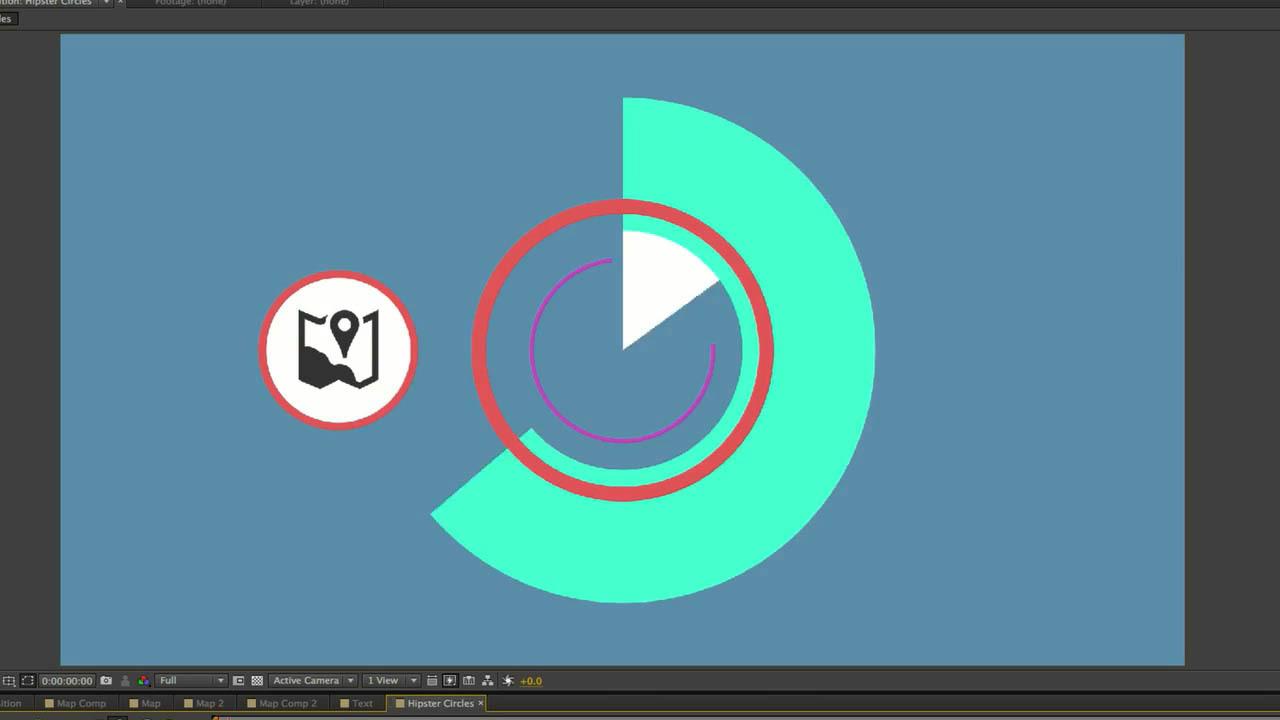Click the reset exposure aperture icon
Screen dimensions: 1280x720
point(507,680)
